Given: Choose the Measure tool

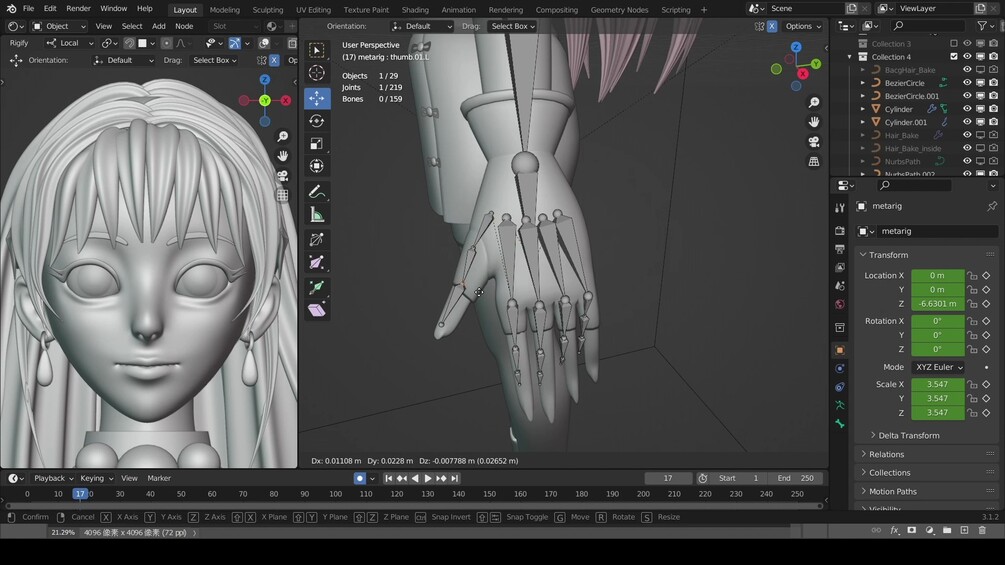Looking at the screenshot, I should [x=317, y=215].
